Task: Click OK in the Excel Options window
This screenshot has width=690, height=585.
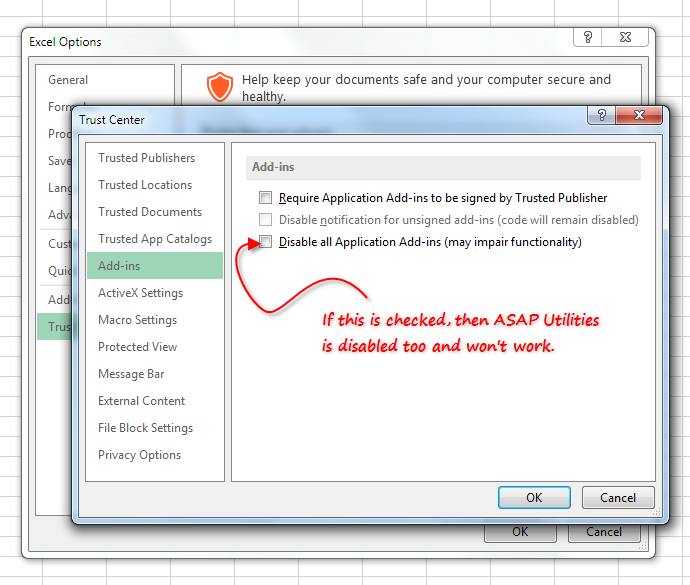Action: (x=520, y=532)
